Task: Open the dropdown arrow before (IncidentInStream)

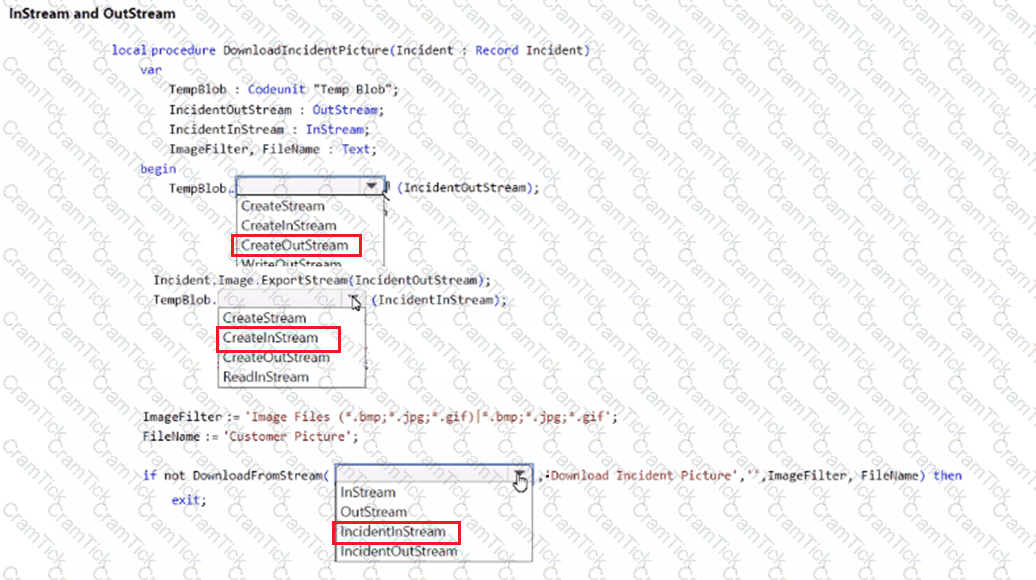Action: point(354,300)
